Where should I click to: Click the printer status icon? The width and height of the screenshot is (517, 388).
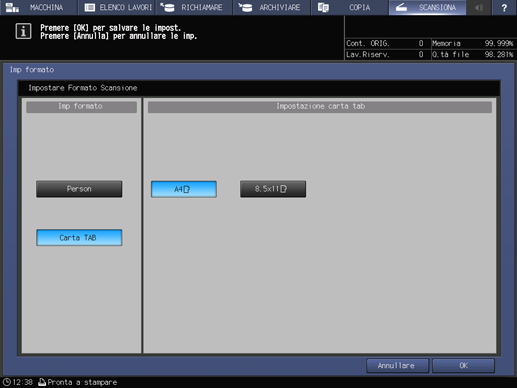42,382
